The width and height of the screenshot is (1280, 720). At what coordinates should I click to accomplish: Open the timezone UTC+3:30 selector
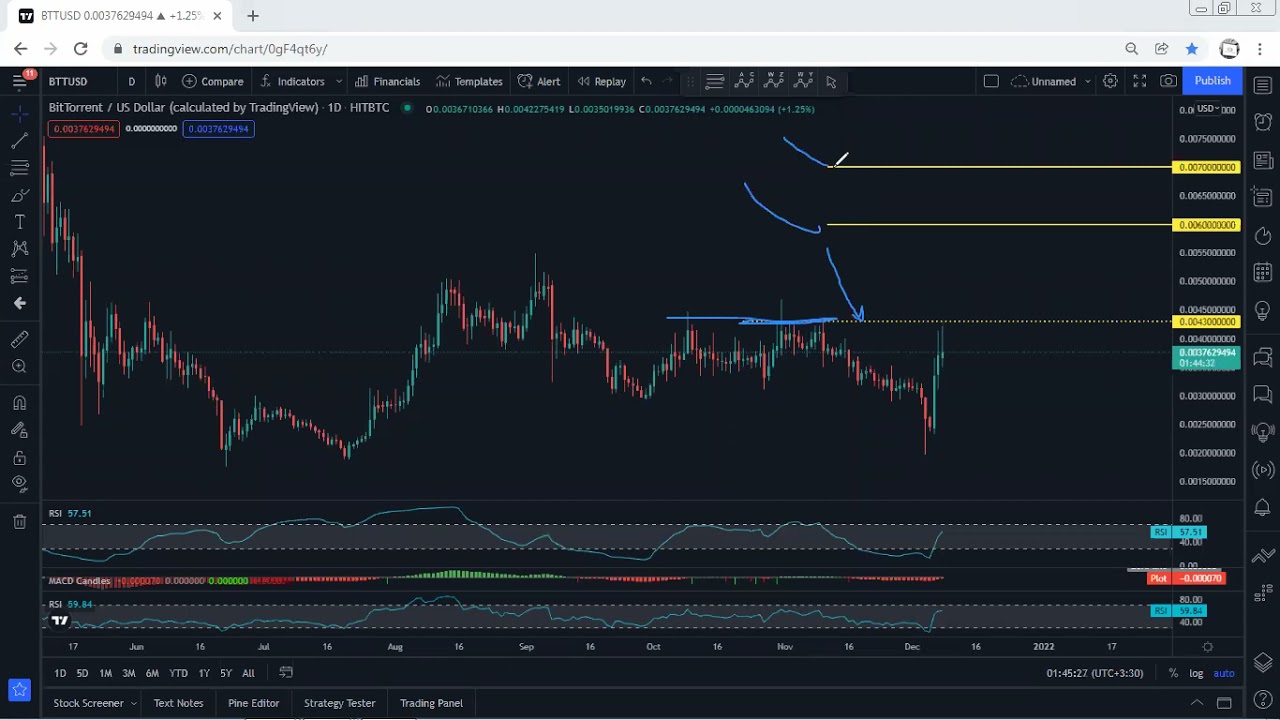(1095, 673)
